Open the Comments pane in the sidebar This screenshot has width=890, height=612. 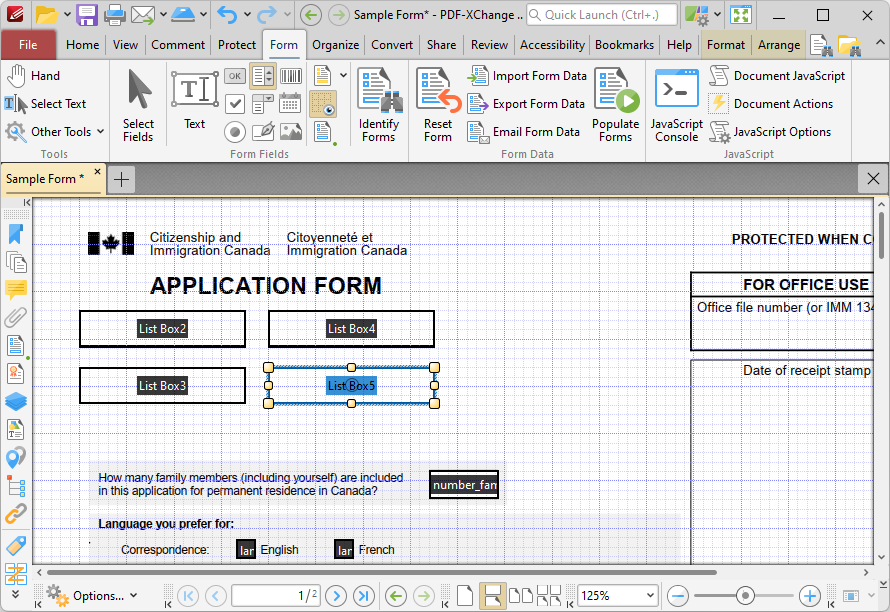[16, 290]
